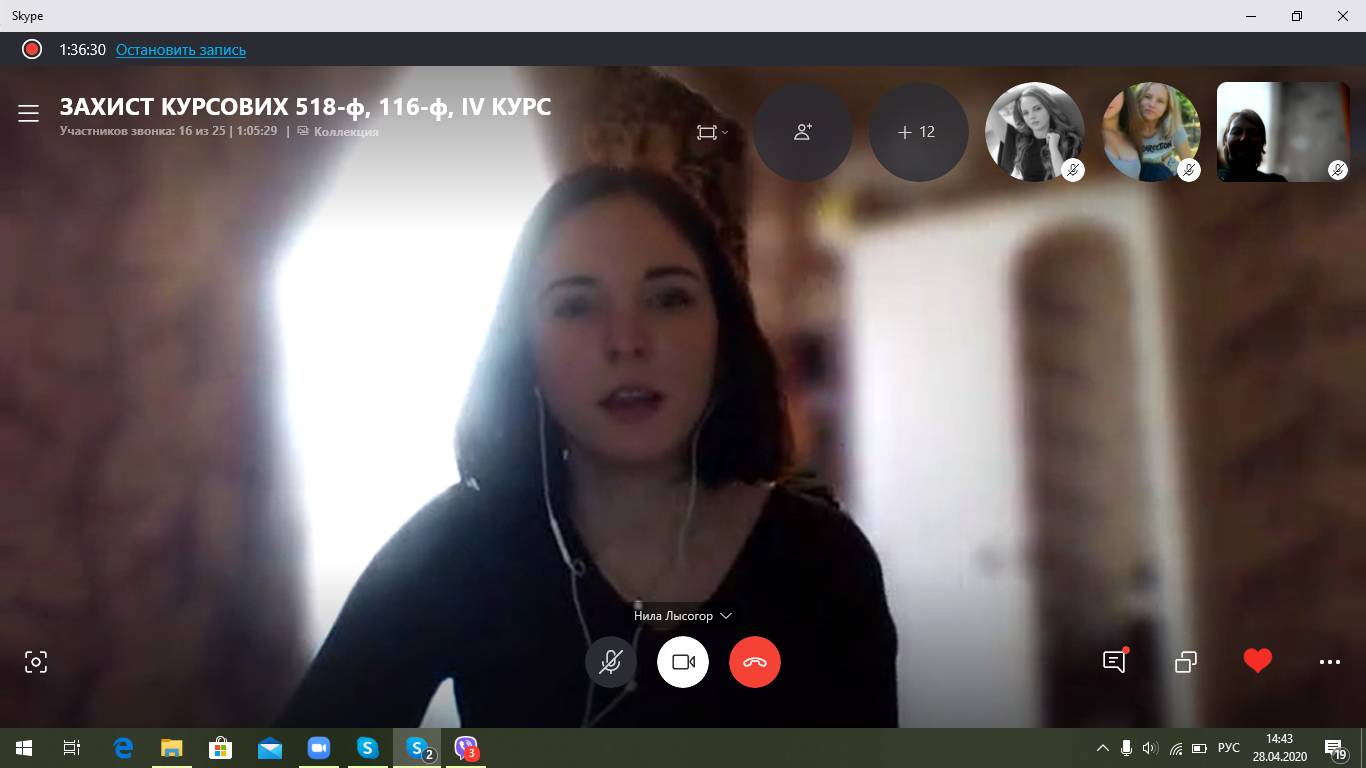Click the ЗАХИСТ КУРСОВИХ group call title
Image resolution: width=1366 pixels, height=768 pixels.
(x=305, y=107)
